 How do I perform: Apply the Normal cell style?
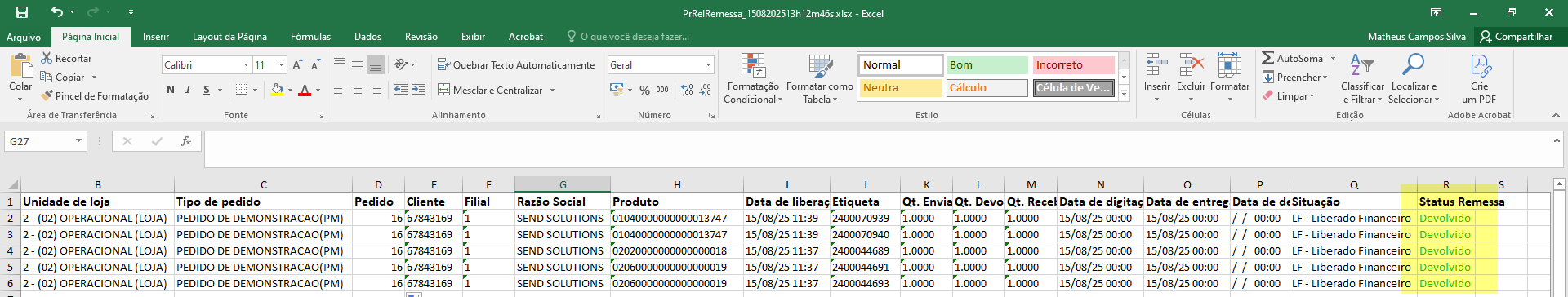coord(901,64)
